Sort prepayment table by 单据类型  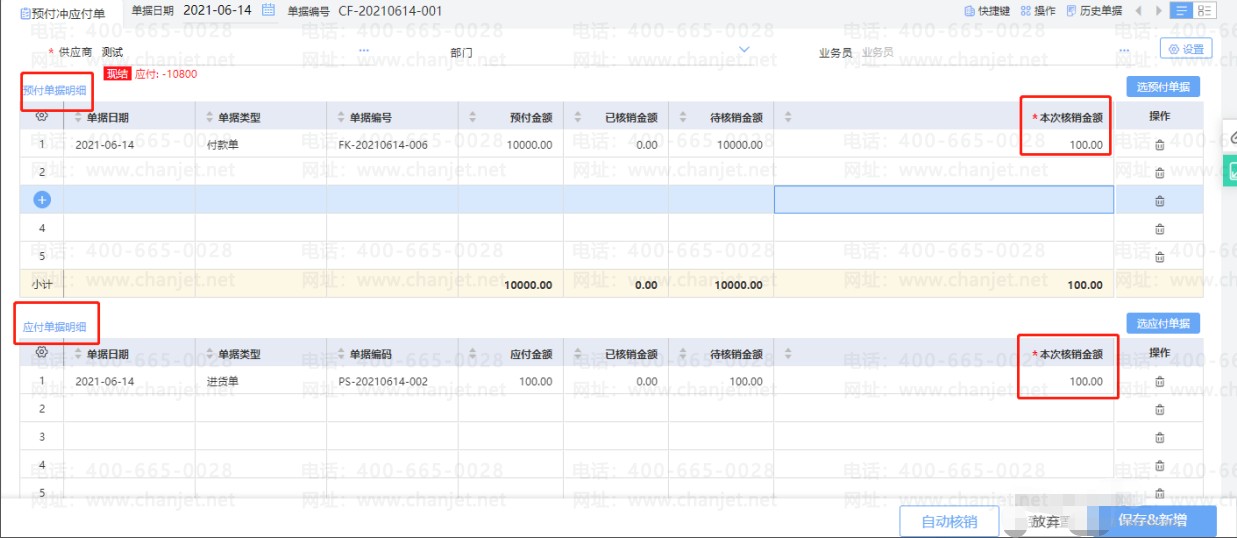coord(210,117)
